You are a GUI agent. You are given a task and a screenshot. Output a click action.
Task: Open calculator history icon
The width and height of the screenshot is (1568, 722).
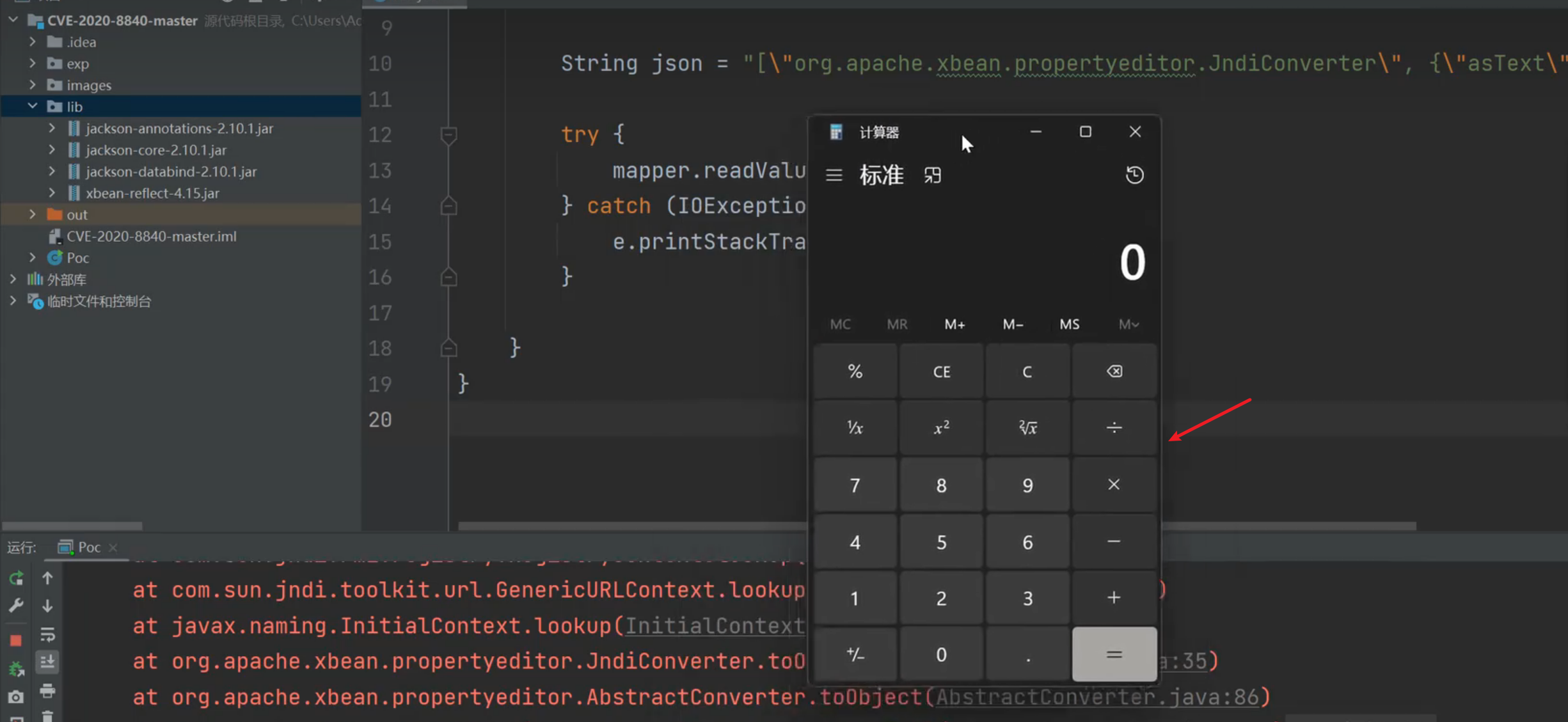1134,175
